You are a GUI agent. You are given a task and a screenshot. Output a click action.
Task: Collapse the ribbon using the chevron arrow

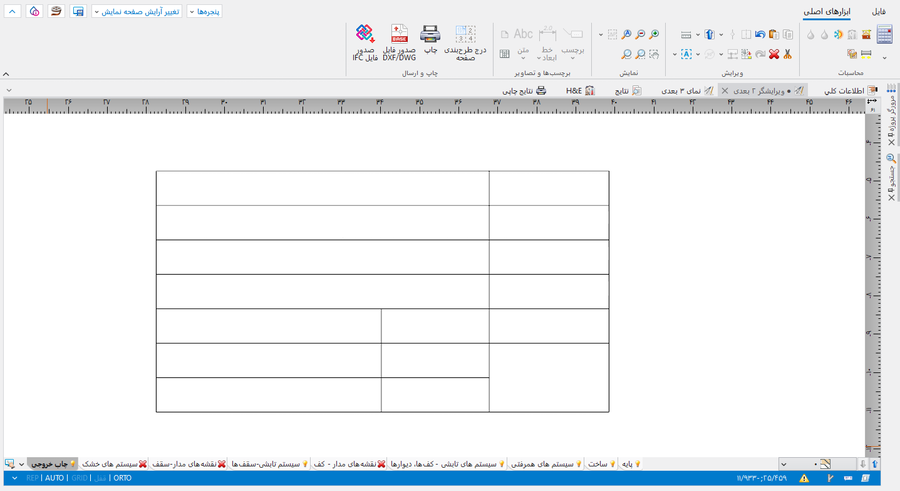[6, 74]
